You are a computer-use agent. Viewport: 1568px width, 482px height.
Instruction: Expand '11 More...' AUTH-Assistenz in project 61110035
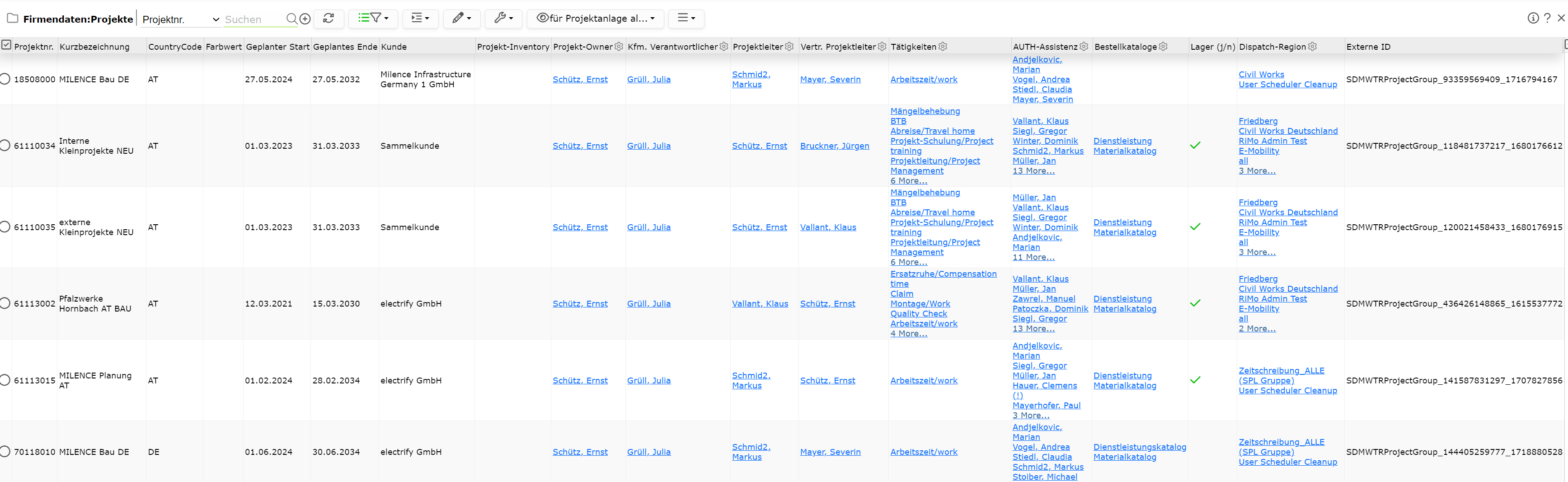click(1033, 258)
